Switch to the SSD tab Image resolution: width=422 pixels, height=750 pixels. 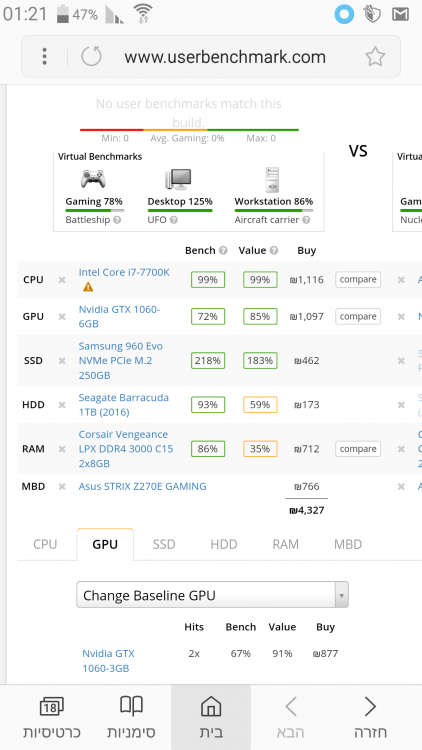164,544
